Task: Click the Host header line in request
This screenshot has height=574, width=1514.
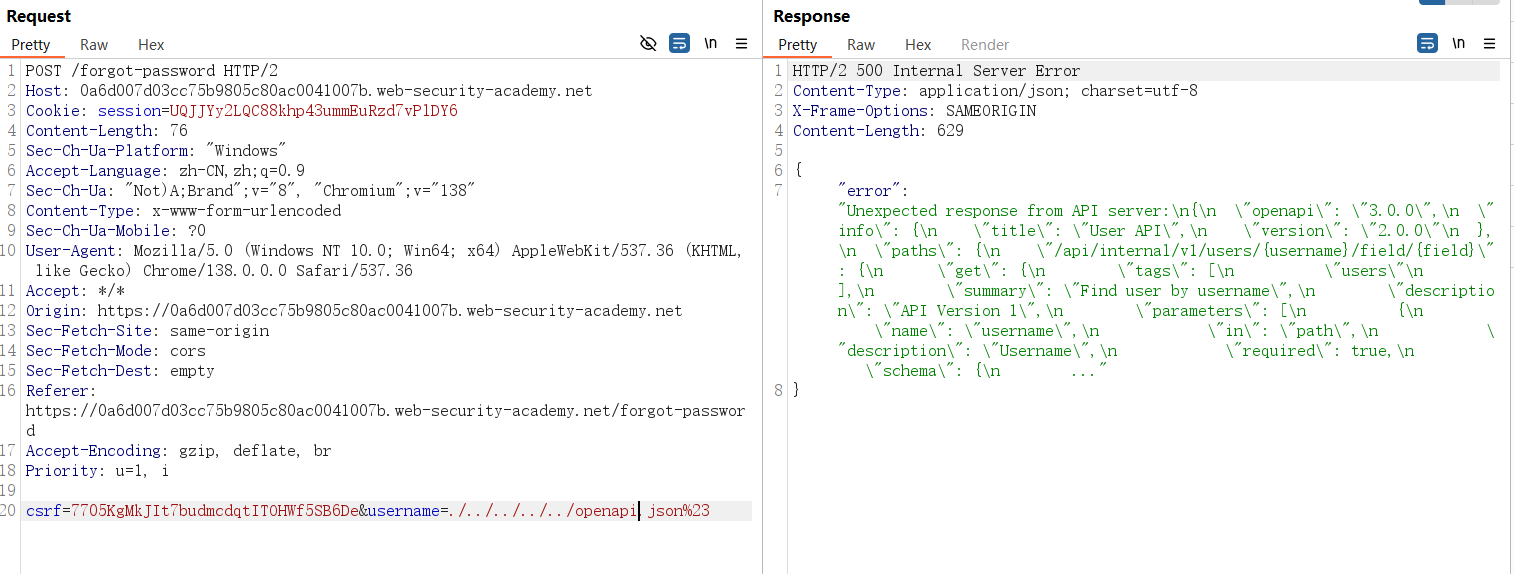Action: coord(309,91)
